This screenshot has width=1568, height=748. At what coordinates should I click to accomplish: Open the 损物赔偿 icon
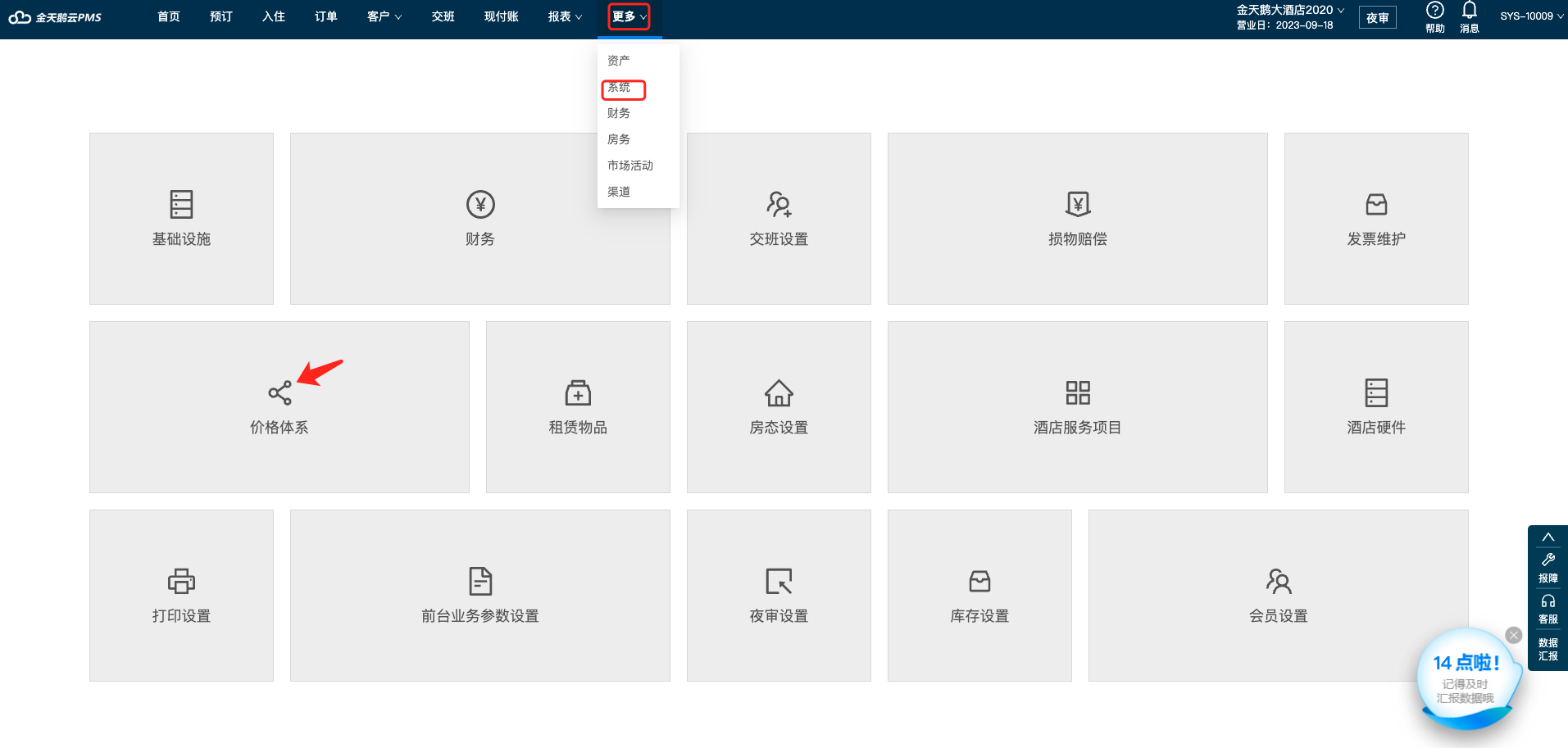pyautogui.click(x=1078, y=204)
